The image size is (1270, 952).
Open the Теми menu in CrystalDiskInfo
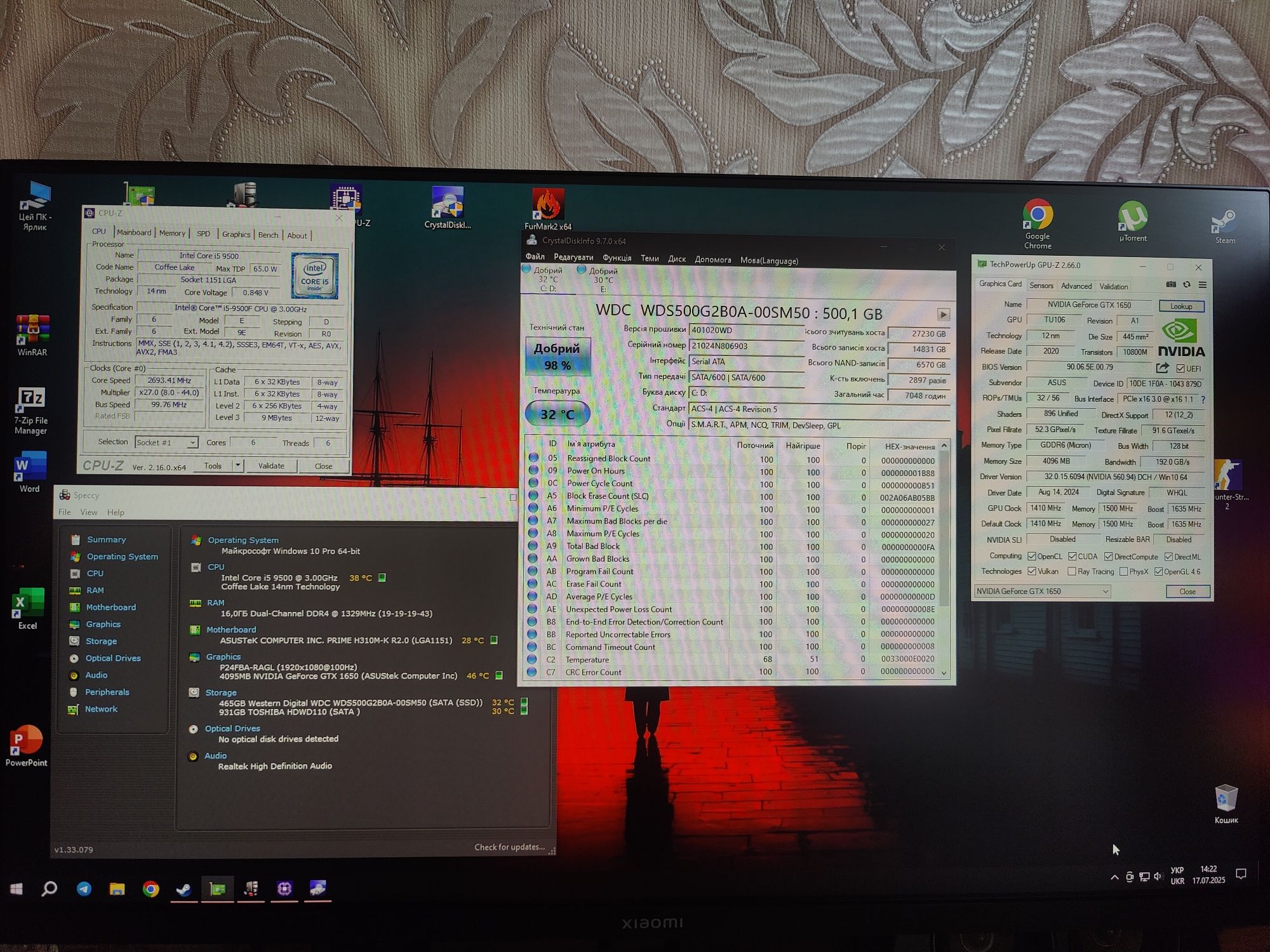click(x=650, y=258)
